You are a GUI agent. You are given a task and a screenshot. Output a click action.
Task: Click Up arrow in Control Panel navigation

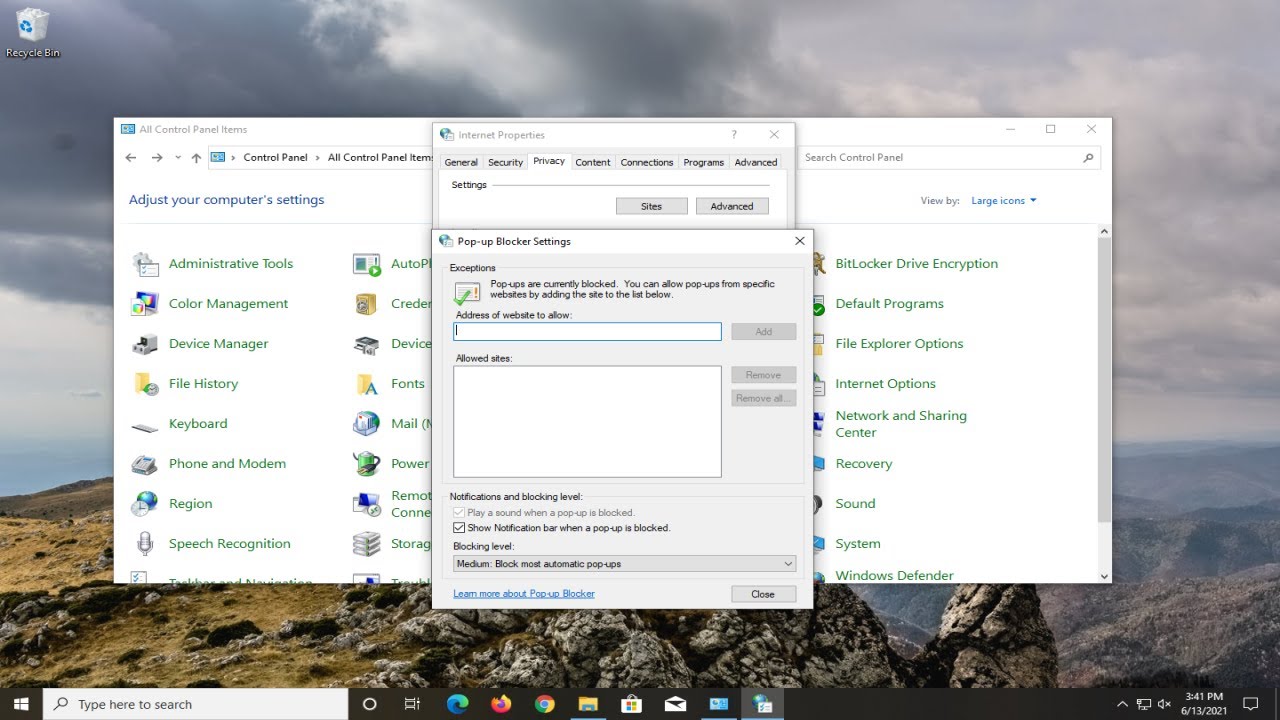coord(196,158)
